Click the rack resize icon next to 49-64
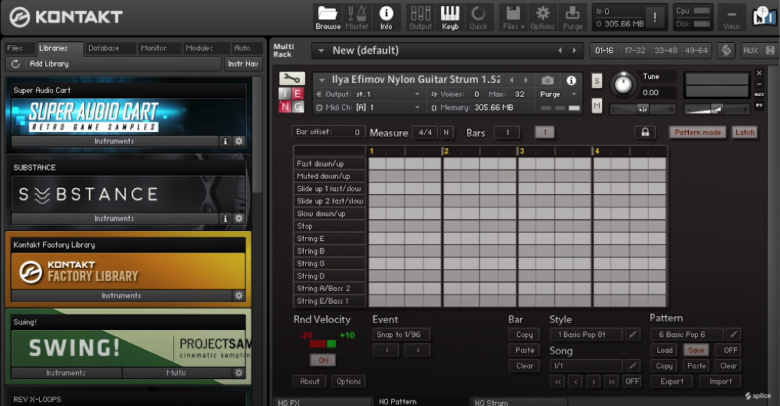 (726, 50)
